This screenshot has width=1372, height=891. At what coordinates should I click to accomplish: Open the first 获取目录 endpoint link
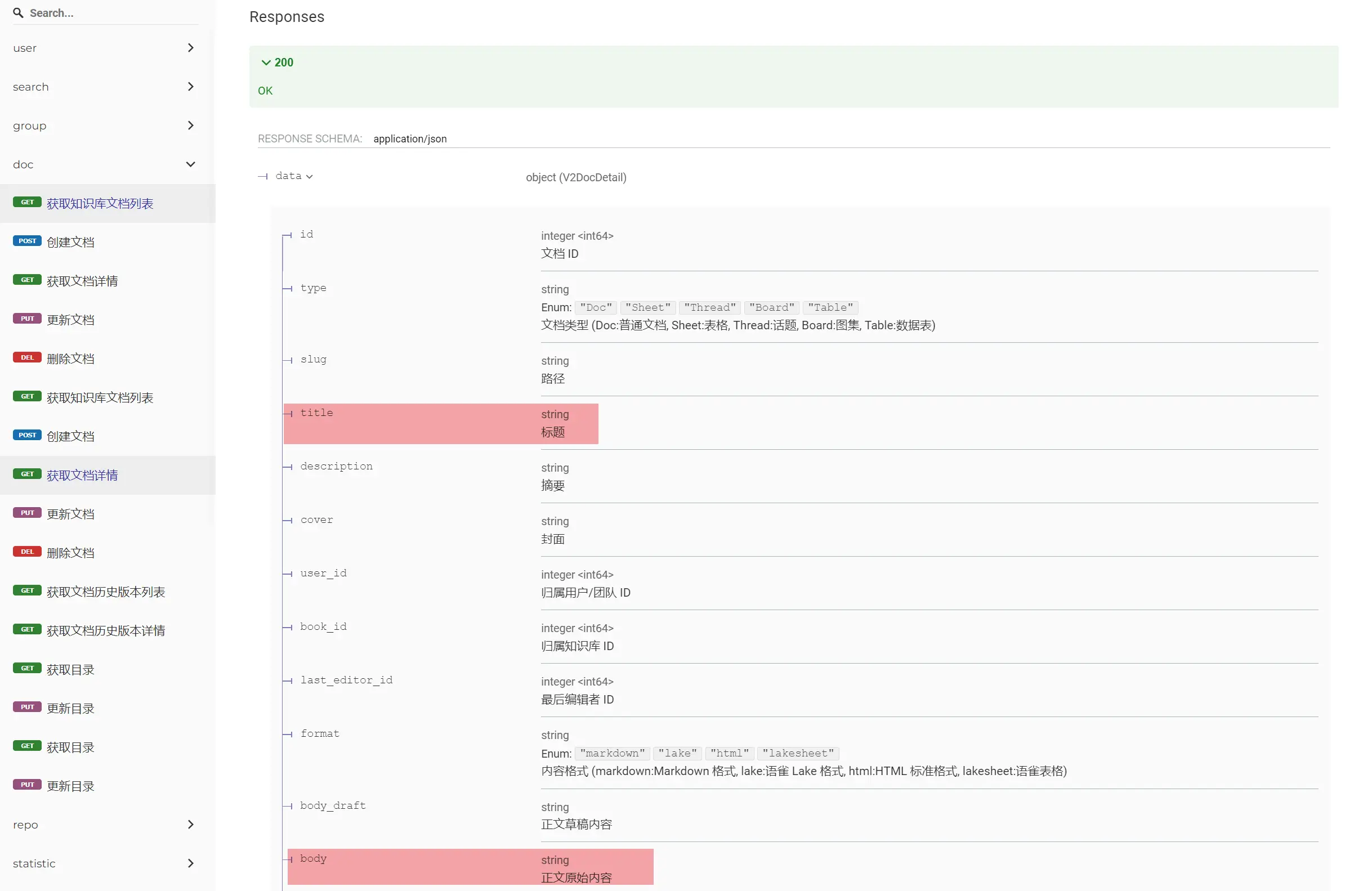point(70,669)
